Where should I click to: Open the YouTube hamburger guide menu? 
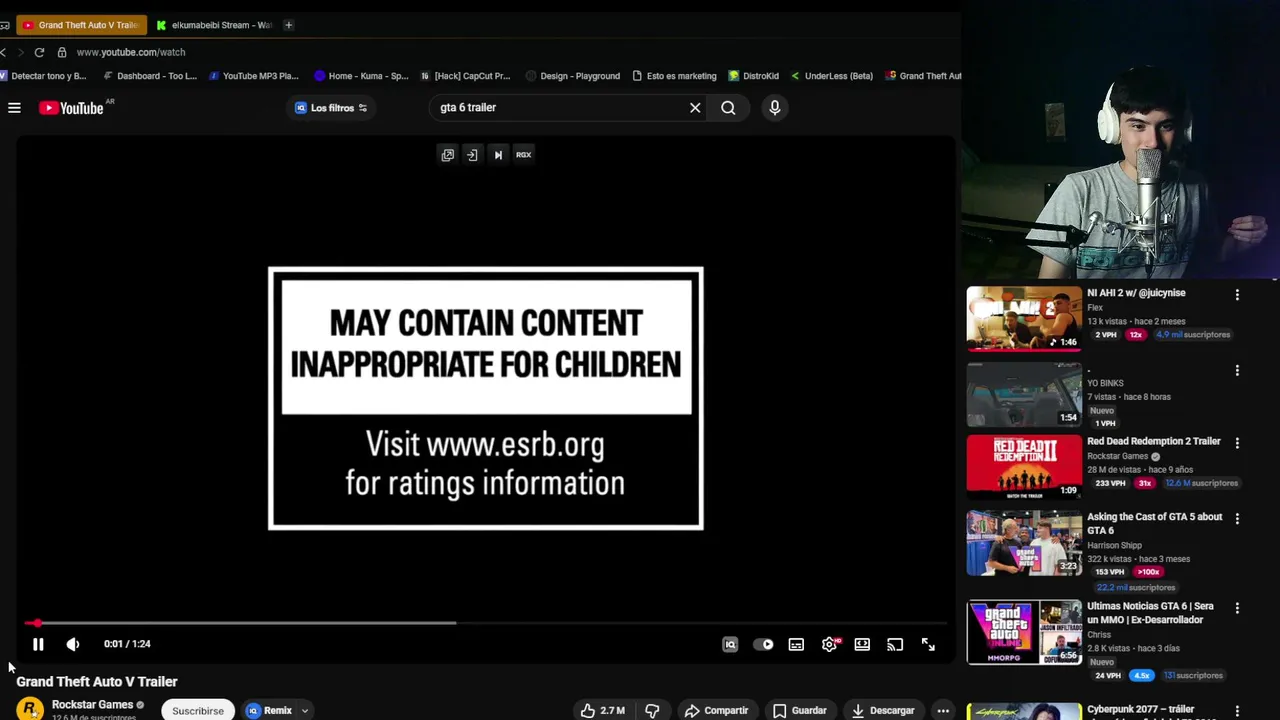[14, 108]
